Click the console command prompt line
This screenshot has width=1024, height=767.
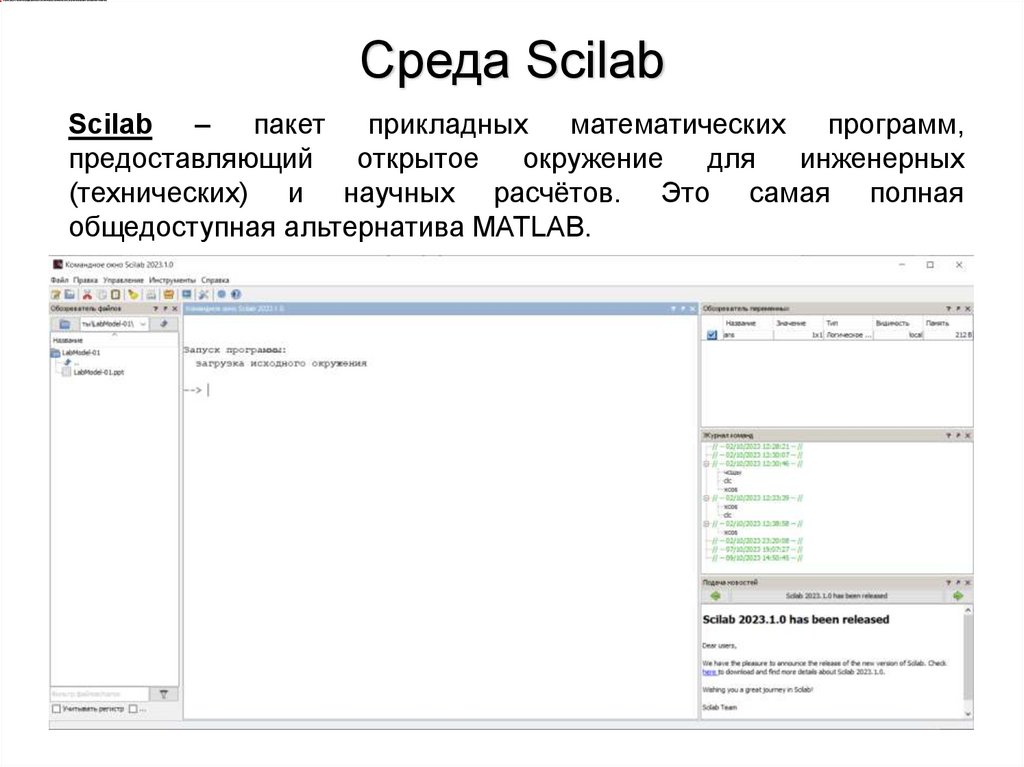point(441,390)
